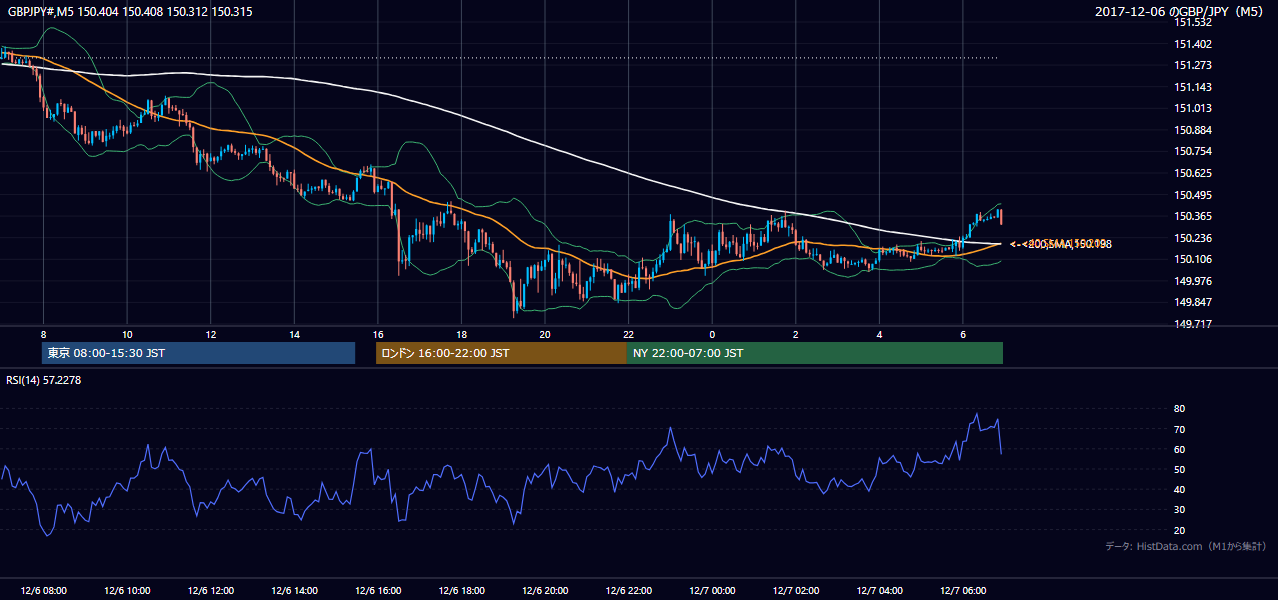Click the 150.884 price axis label
Viewport: 1278px width, 600px height.
pos(1192,130)
